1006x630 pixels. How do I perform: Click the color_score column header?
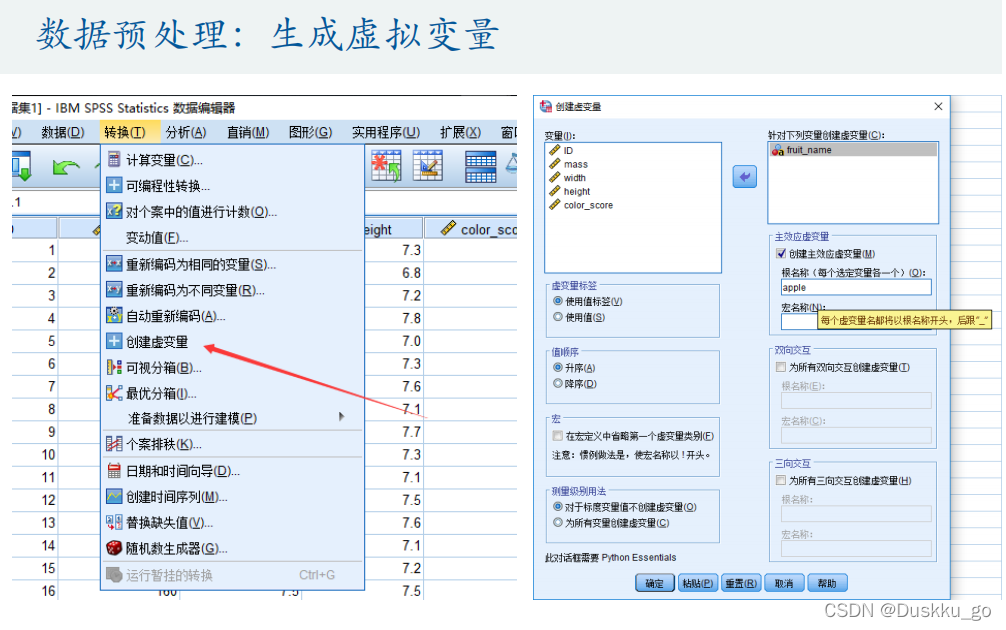point(470,229)
